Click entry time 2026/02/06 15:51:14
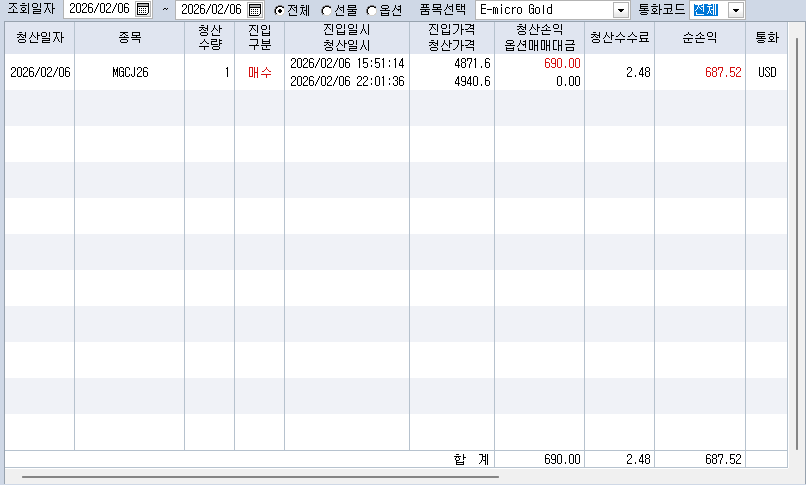Image resolution: width=806 pixels, height=485 pixels. tap(347, 64)
